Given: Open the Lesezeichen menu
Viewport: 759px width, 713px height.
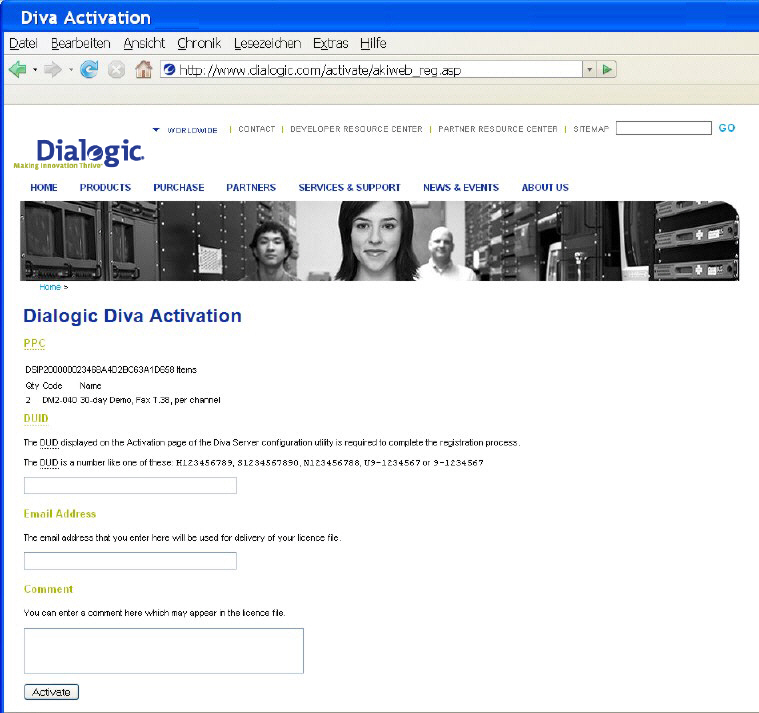Looking at the screenshot, I should 266,43.
